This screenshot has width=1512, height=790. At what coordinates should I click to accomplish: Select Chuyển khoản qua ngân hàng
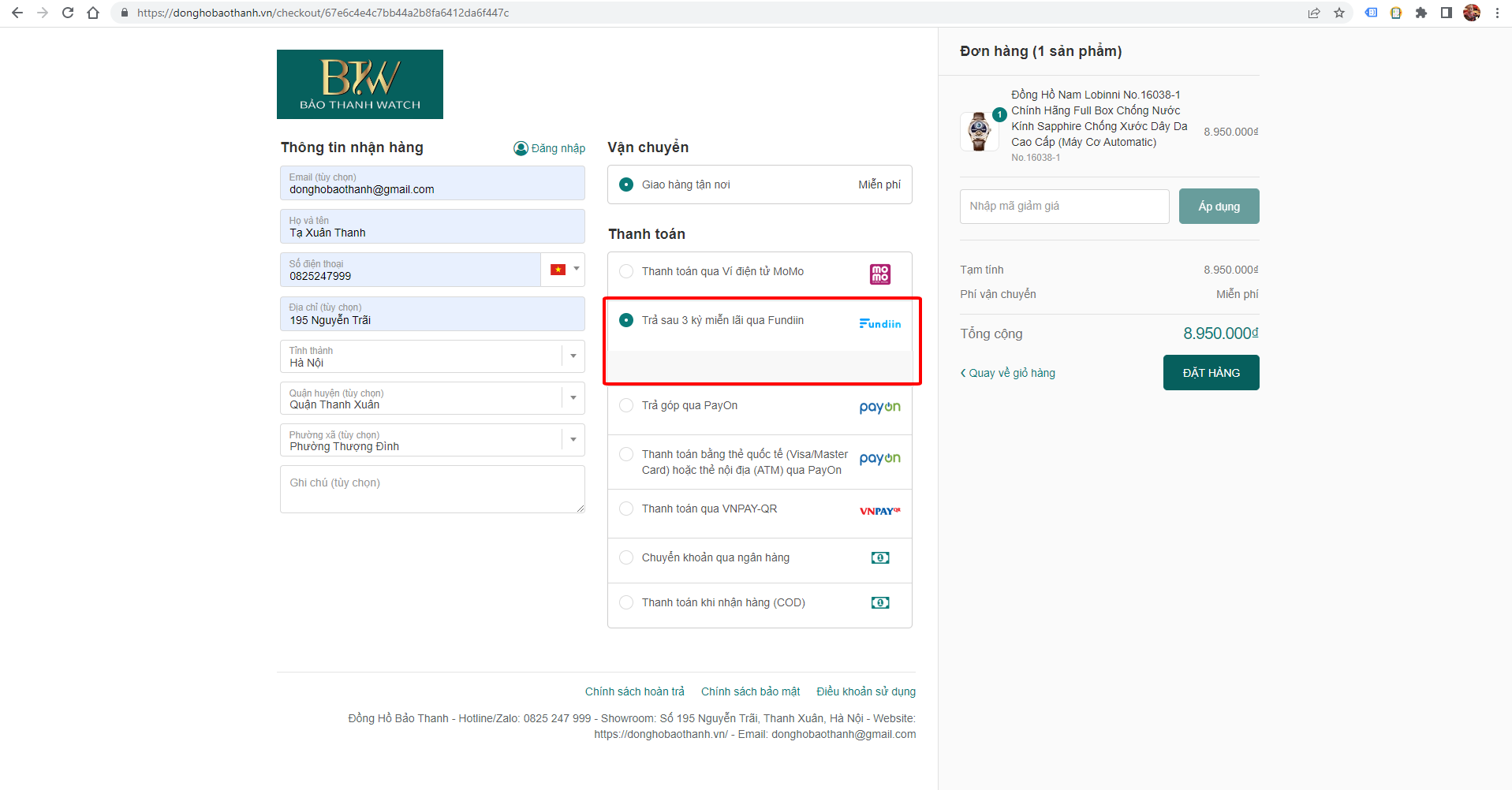[626, 557]
